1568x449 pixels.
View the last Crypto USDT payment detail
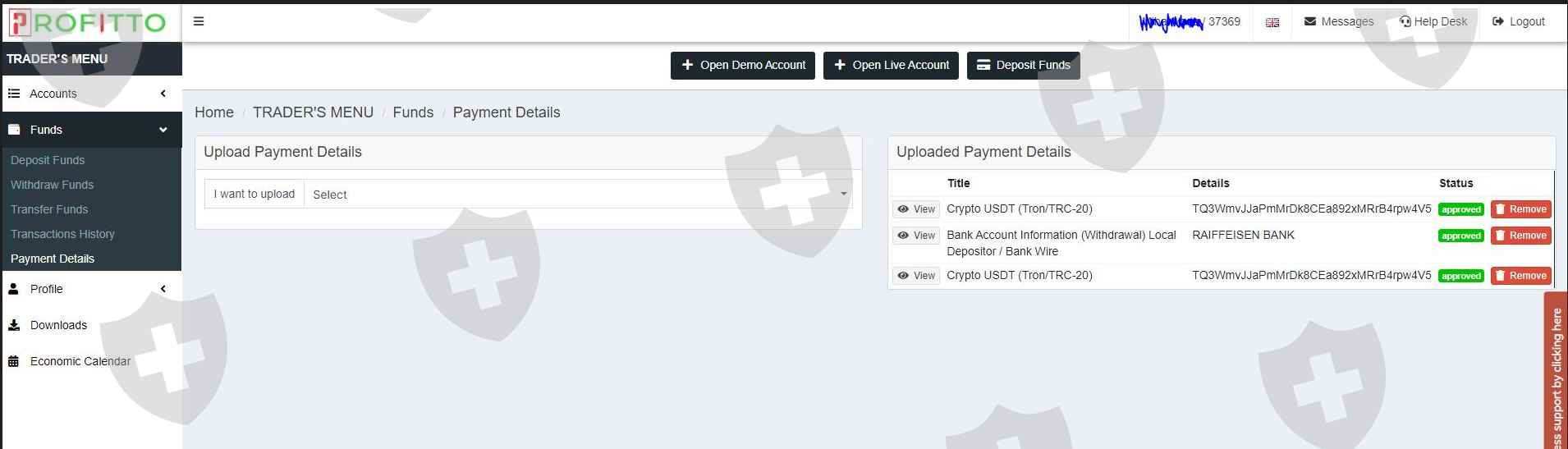pos(915,276)
